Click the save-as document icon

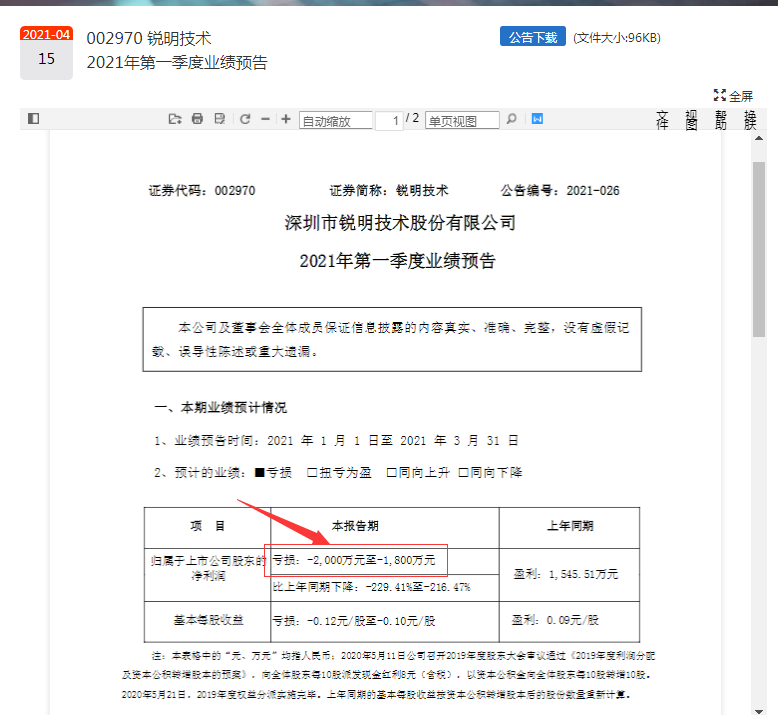click(219, 119)
